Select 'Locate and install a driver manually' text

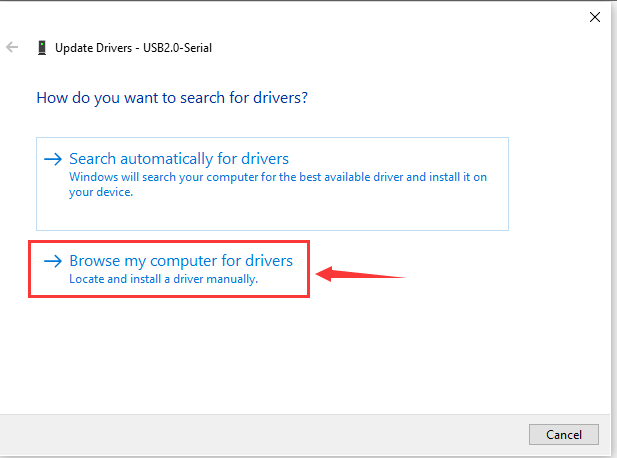163,279
